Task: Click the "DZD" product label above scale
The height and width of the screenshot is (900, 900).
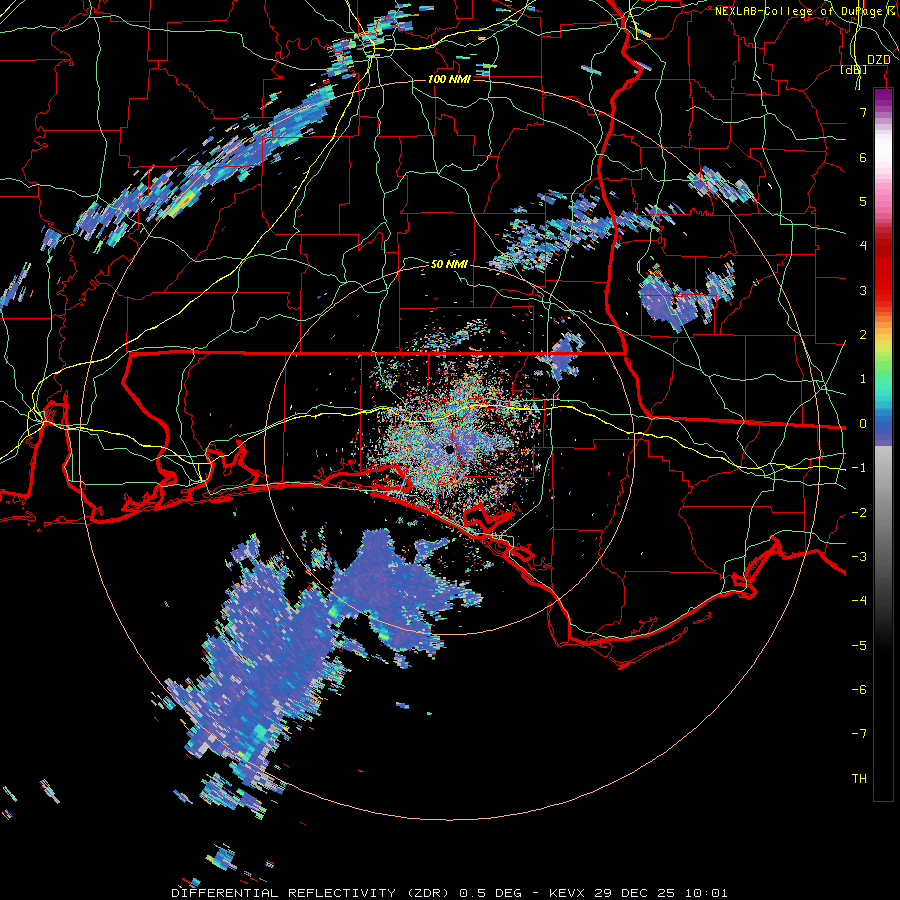Action: tap(878, 60)
